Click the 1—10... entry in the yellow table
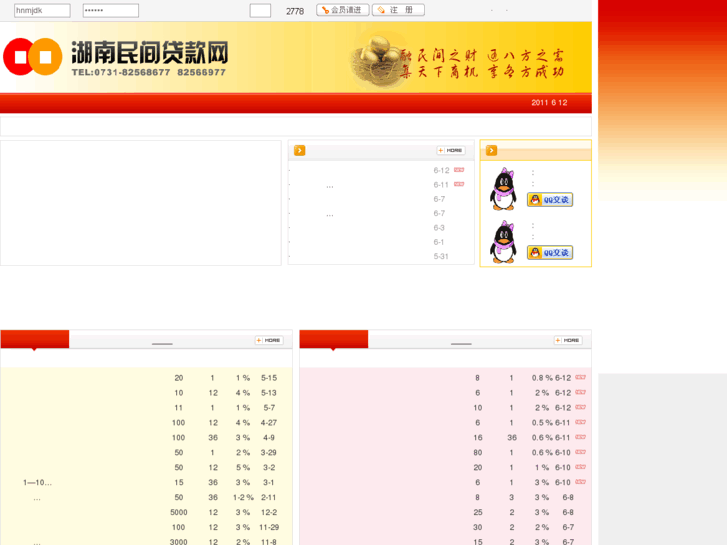This screenshot has height=545, width=727. coord(38,482)
